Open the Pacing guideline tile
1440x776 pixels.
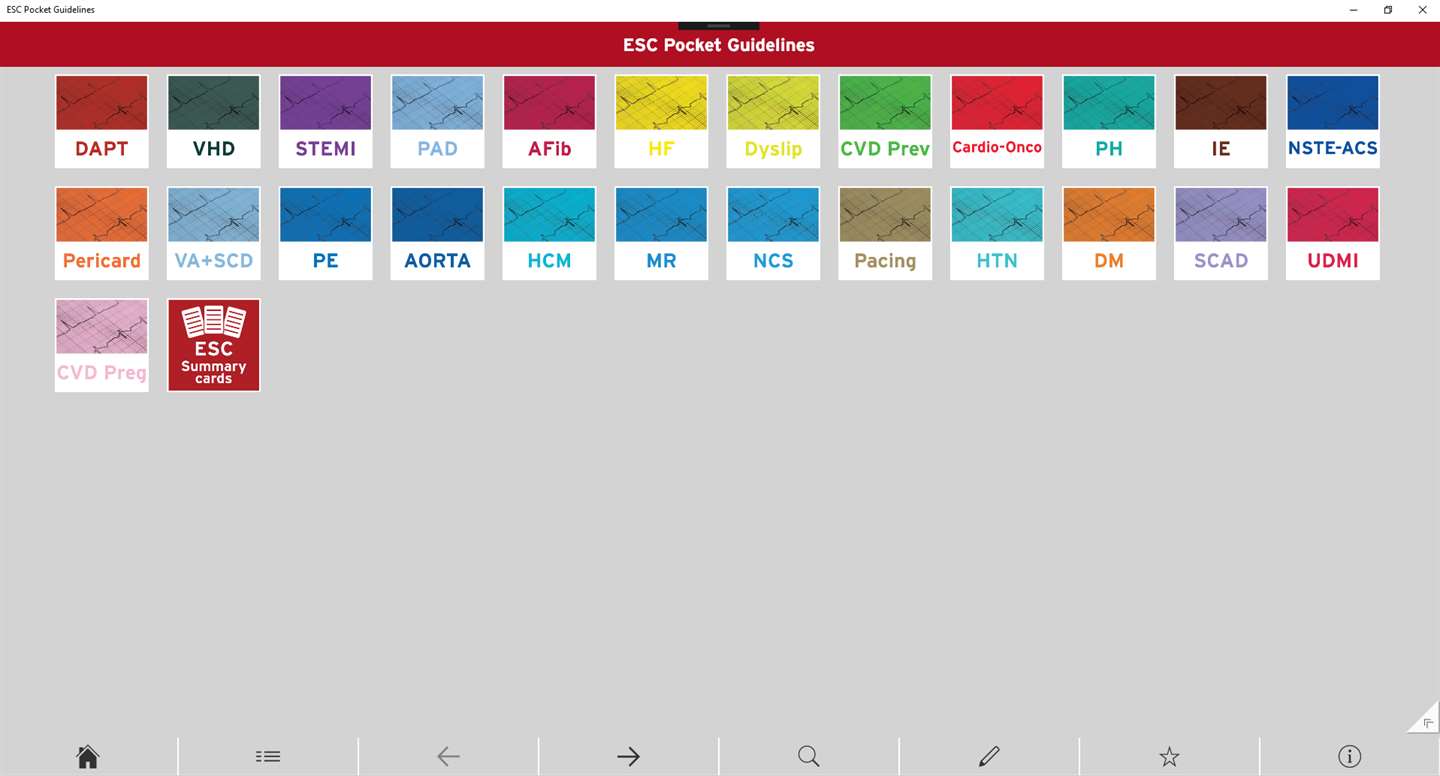[x=885, y=234]
